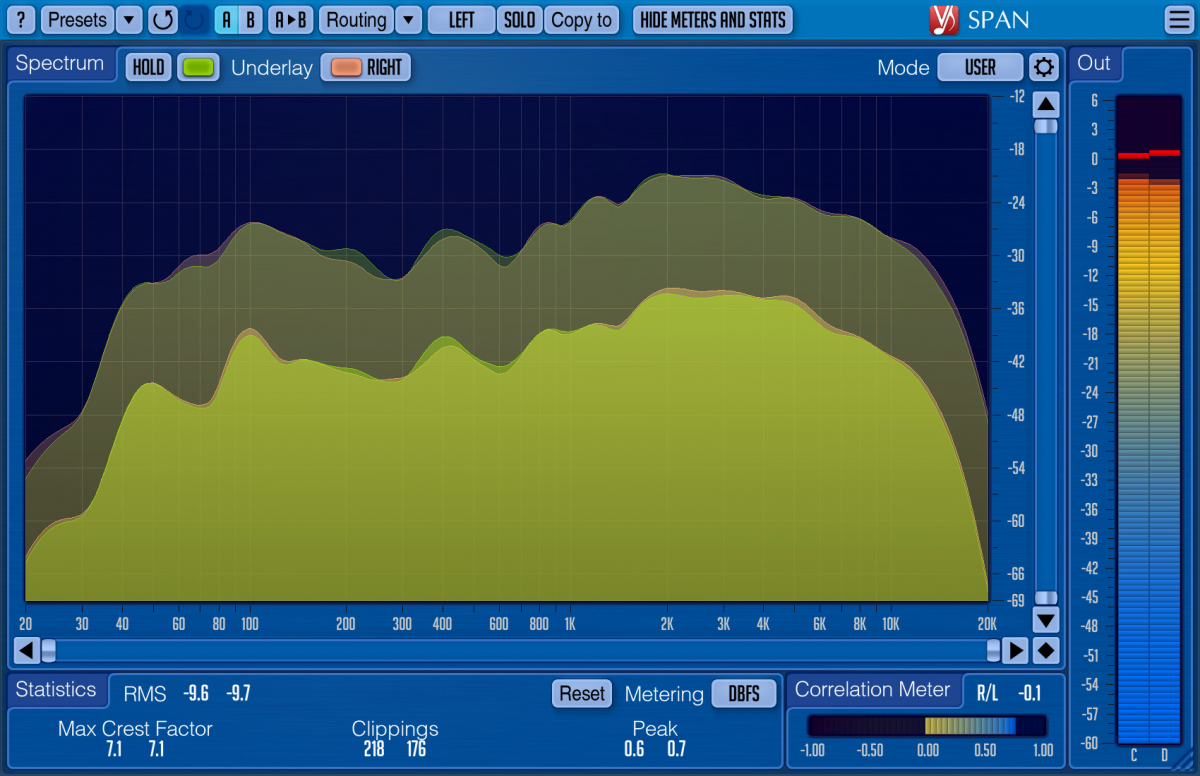Viewport: 1200px width, 776px height.
Task: Click the help question mark icon
Action: pos(22,20)
